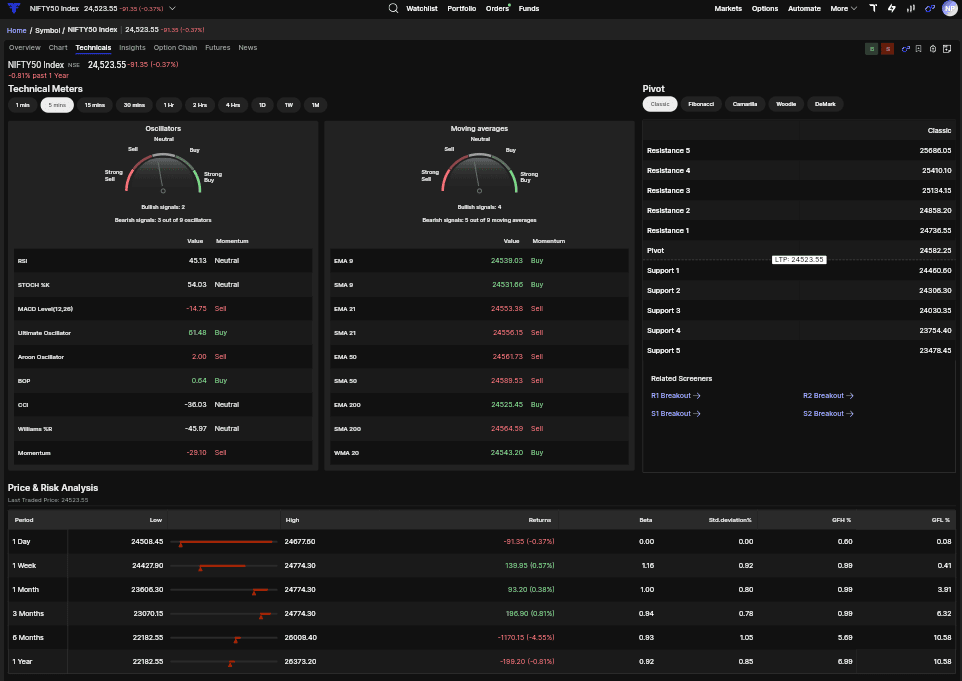The width and height of the screenshot is (962, 681).
Task: Select the 15 mins timeframe pill
Action: tap(94, 105)
